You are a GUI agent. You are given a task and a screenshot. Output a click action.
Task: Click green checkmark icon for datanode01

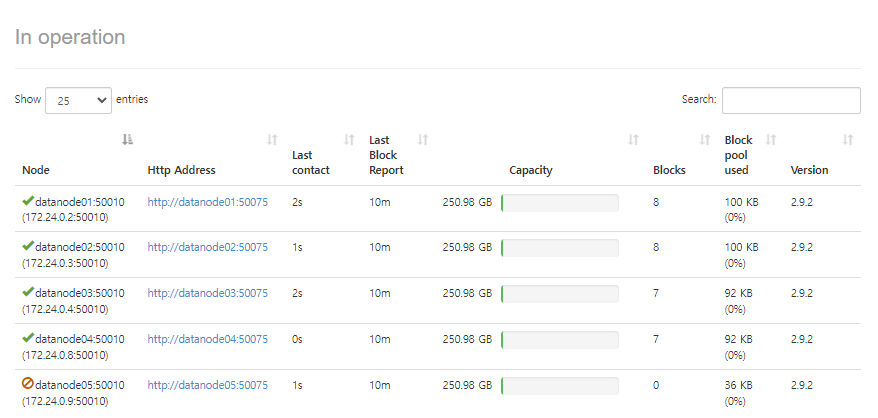tap(28, 201)
